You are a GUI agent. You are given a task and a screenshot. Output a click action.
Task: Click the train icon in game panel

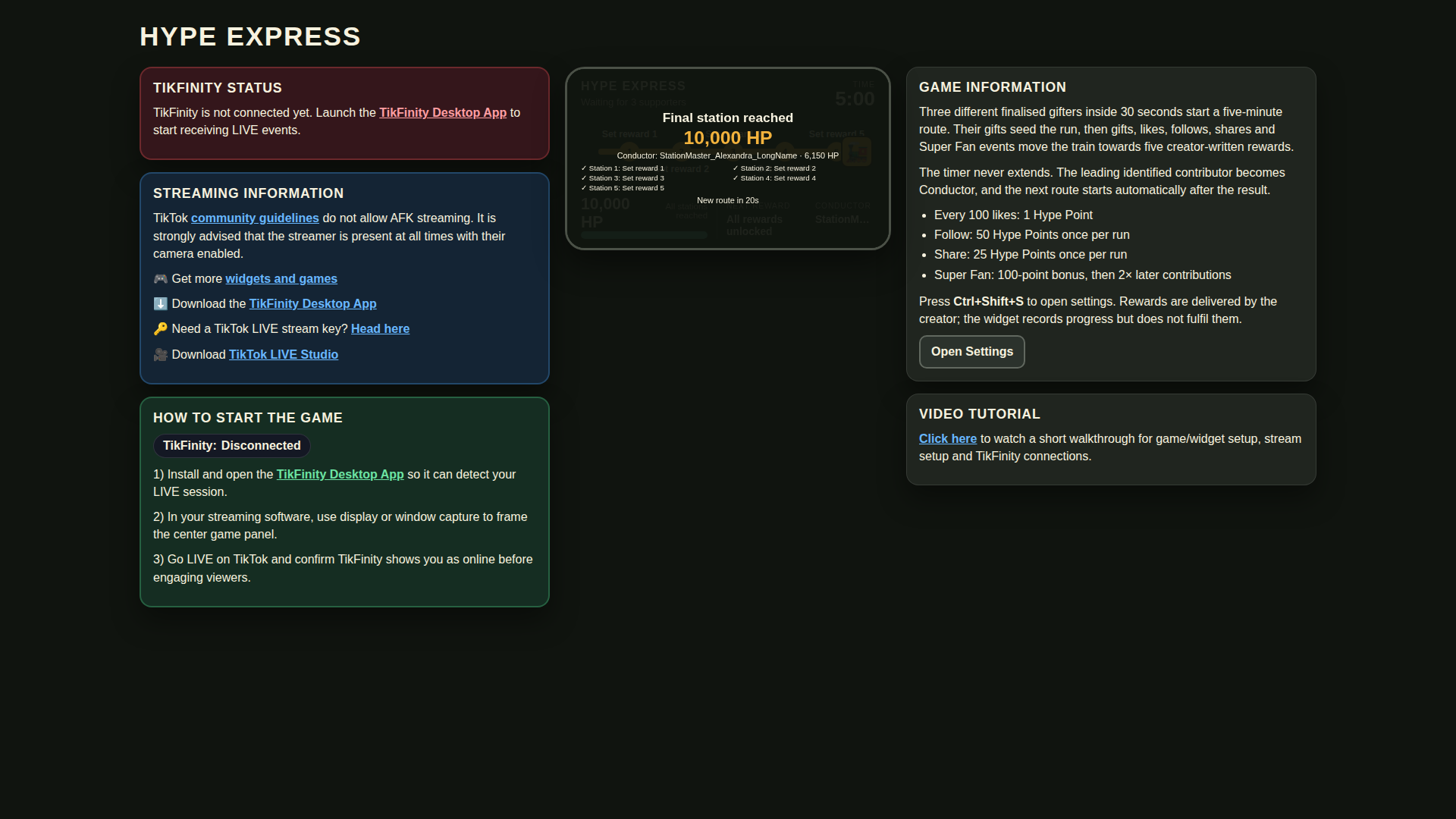pyautogui.click(x=857, y=152)
